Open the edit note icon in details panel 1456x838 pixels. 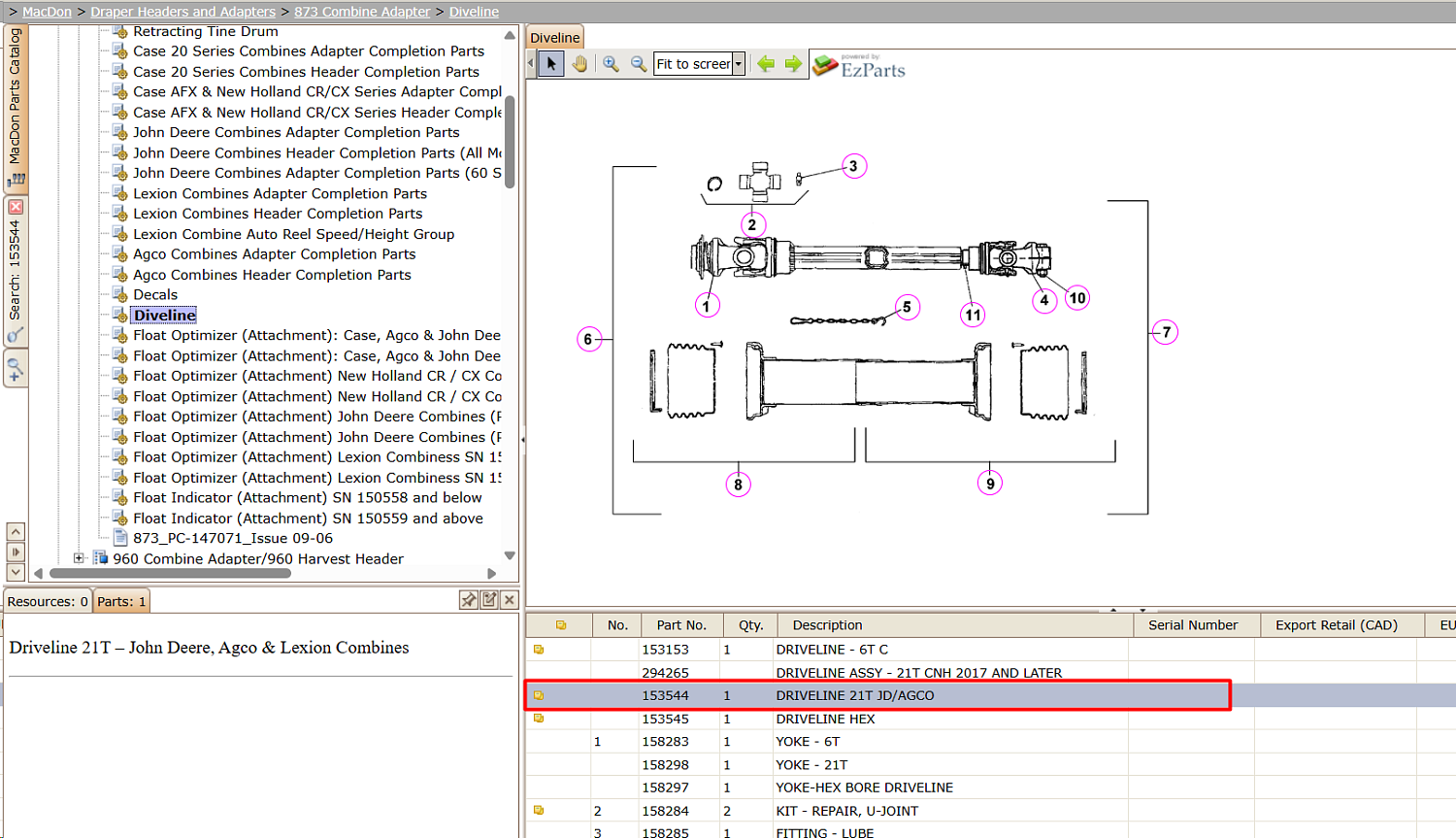[489, 600]
